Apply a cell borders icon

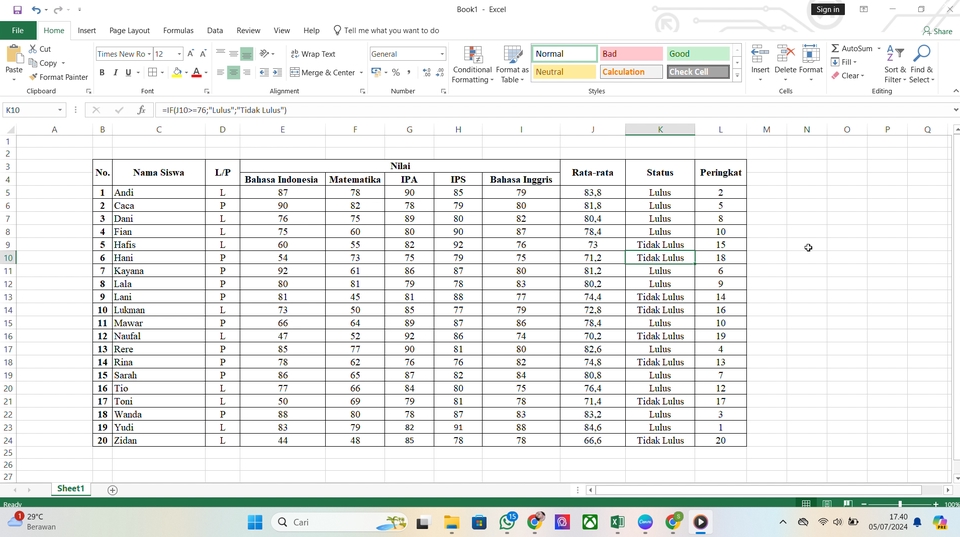pos(152,72)
